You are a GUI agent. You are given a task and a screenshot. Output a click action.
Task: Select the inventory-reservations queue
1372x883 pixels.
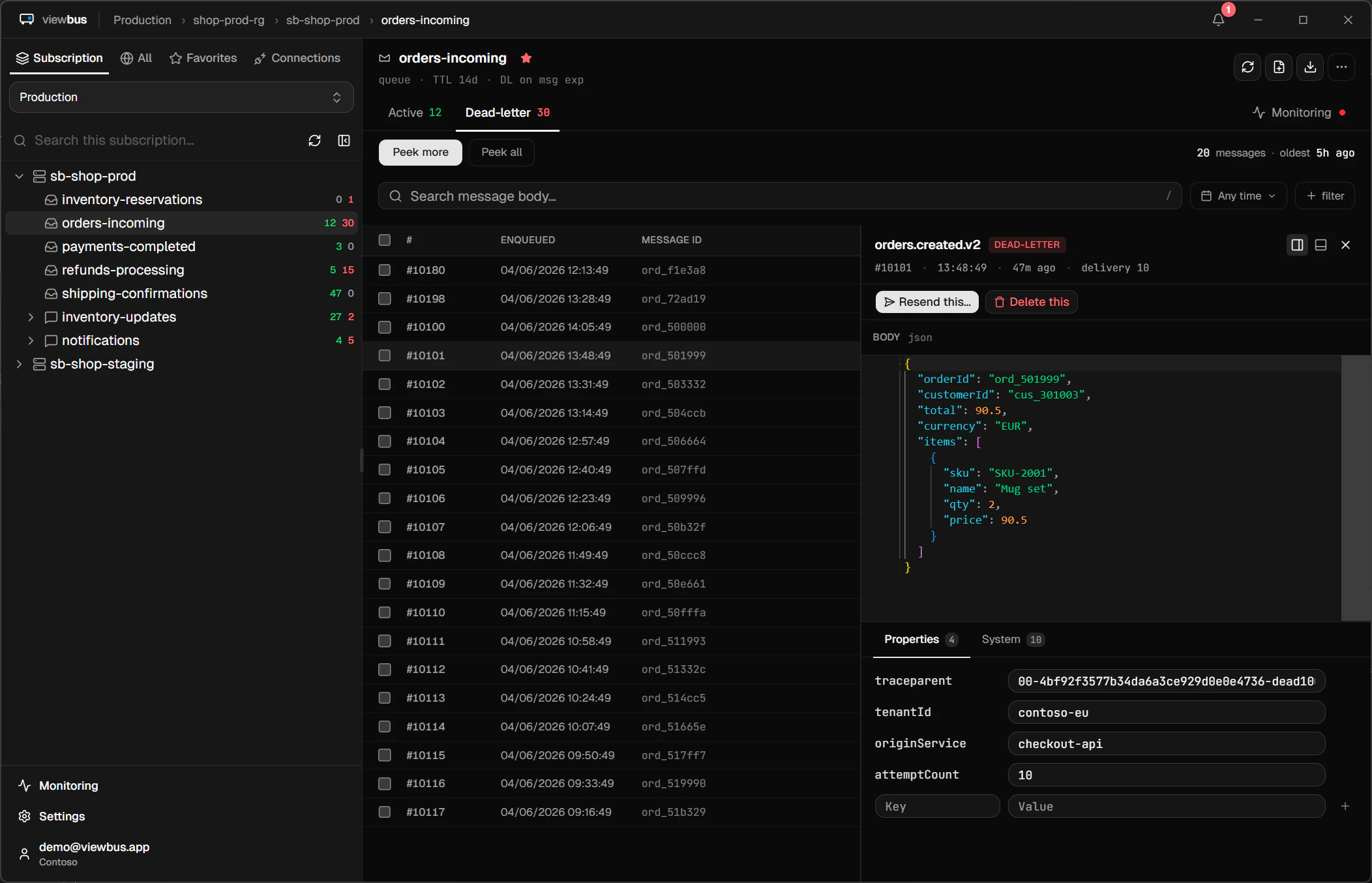click(x=181, y=200)
